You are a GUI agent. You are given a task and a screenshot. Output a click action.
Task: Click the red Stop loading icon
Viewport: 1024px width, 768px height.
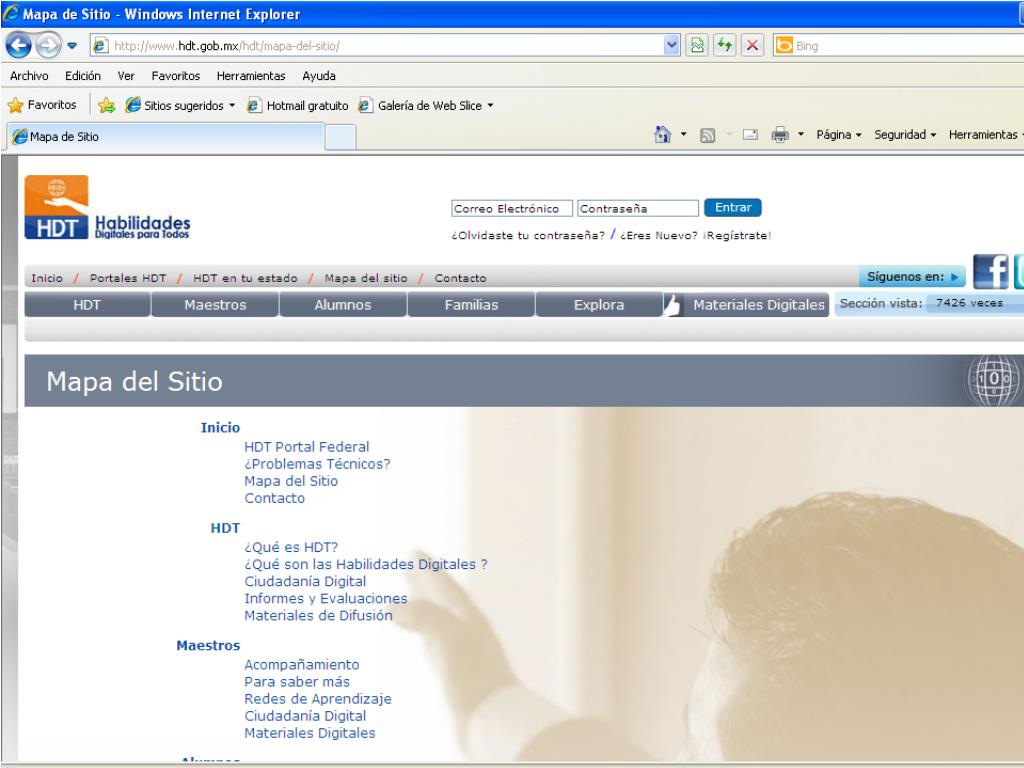click(752, 46)
